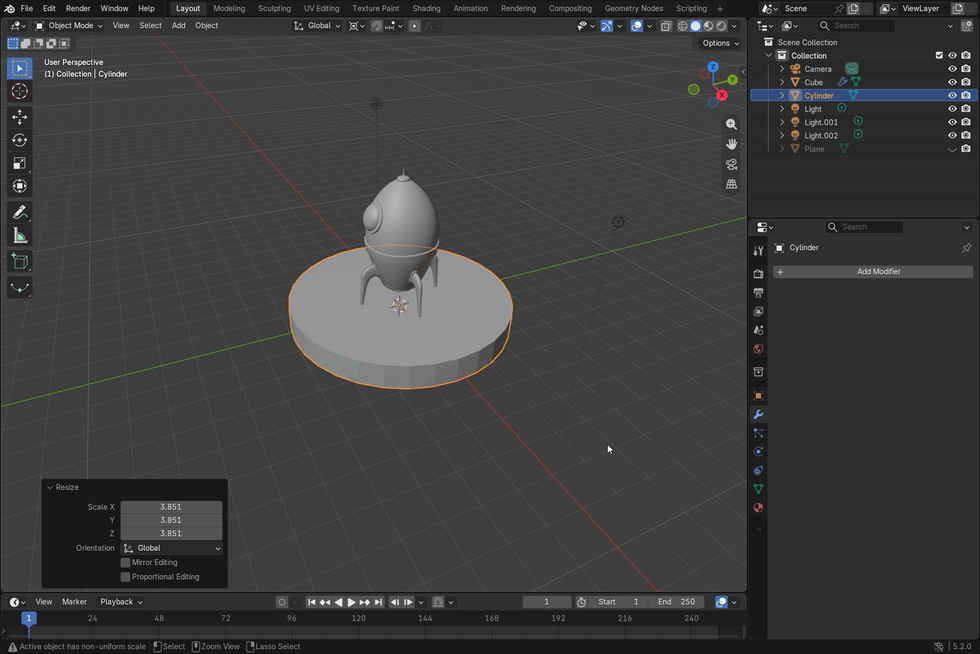The image size is (980, 654).
Task: Collapse the Resize operator panel
Action: (50, 487)
